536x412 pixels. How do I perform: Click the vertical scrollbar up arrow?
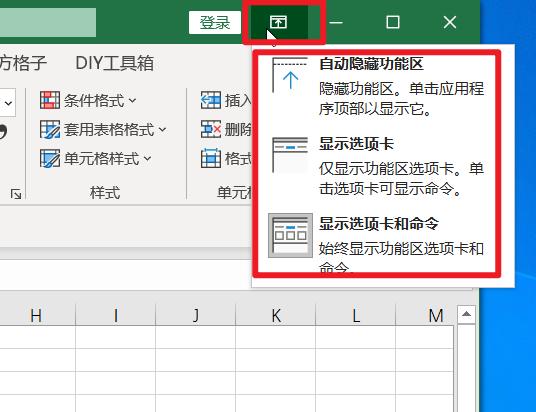[466, 314]
